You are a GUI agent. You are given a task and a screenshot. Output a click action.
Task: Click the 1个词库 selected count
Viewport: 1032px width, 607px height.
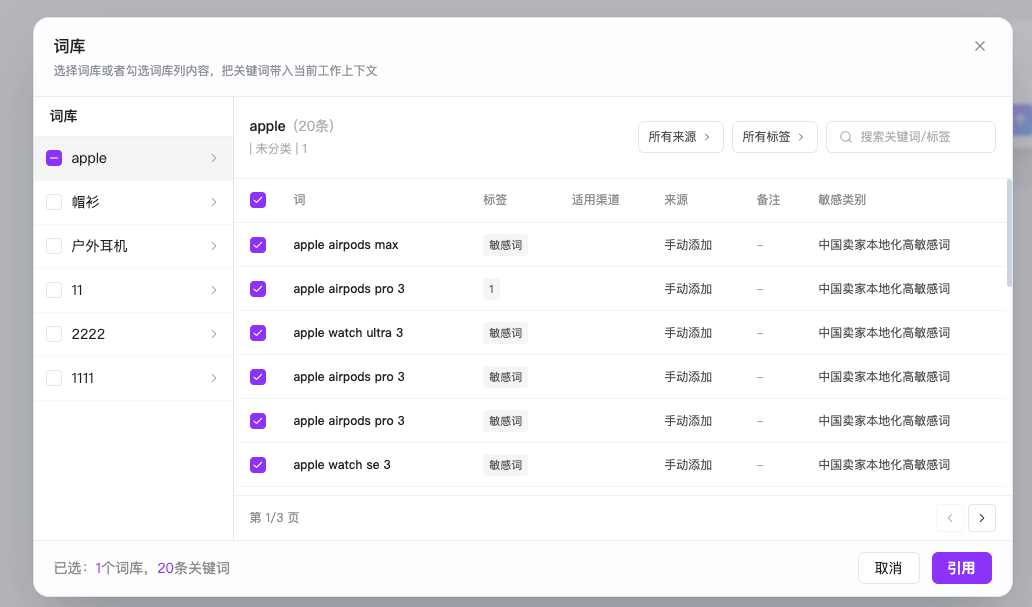(x=118, y=568)
